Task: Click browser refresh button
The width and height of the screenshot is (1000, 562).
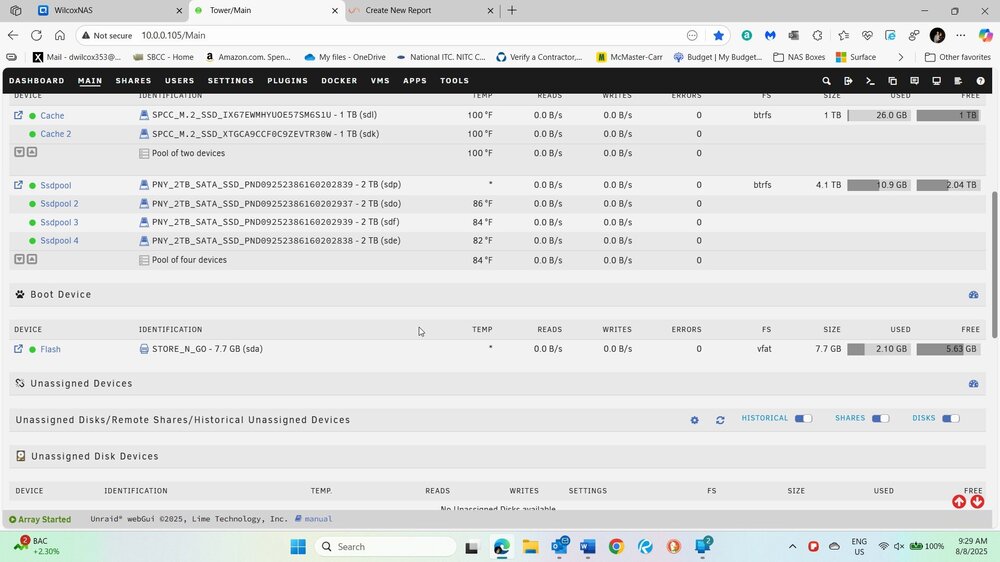Action: point(36,35)
